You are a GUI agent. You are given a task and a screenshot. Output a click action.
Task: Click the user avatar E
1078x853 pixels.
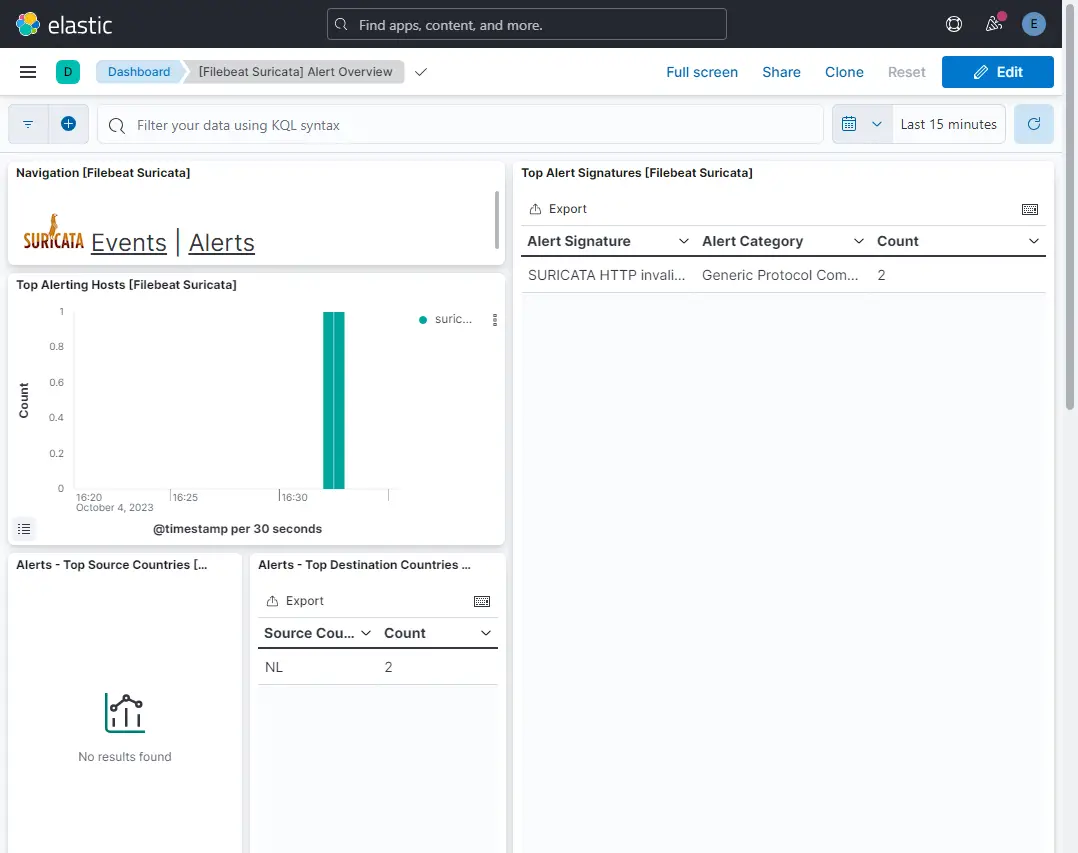tap(1033, 24)
